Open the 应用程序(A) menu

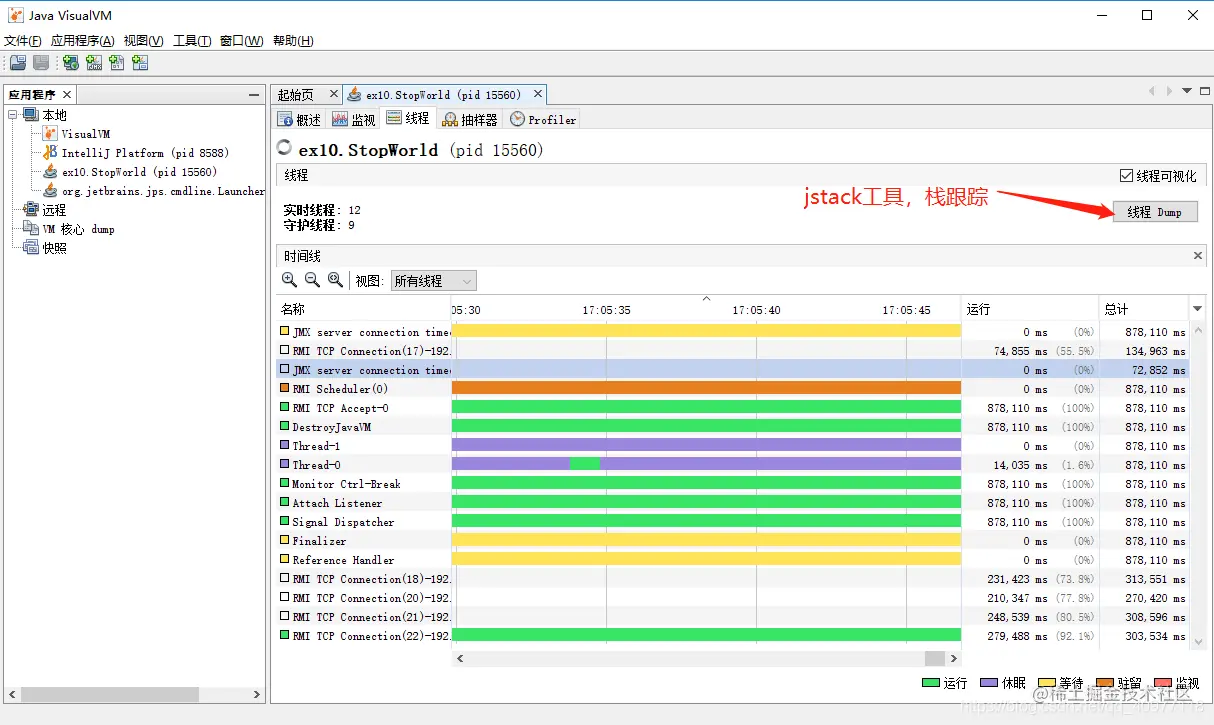click(x=83, y=41)
